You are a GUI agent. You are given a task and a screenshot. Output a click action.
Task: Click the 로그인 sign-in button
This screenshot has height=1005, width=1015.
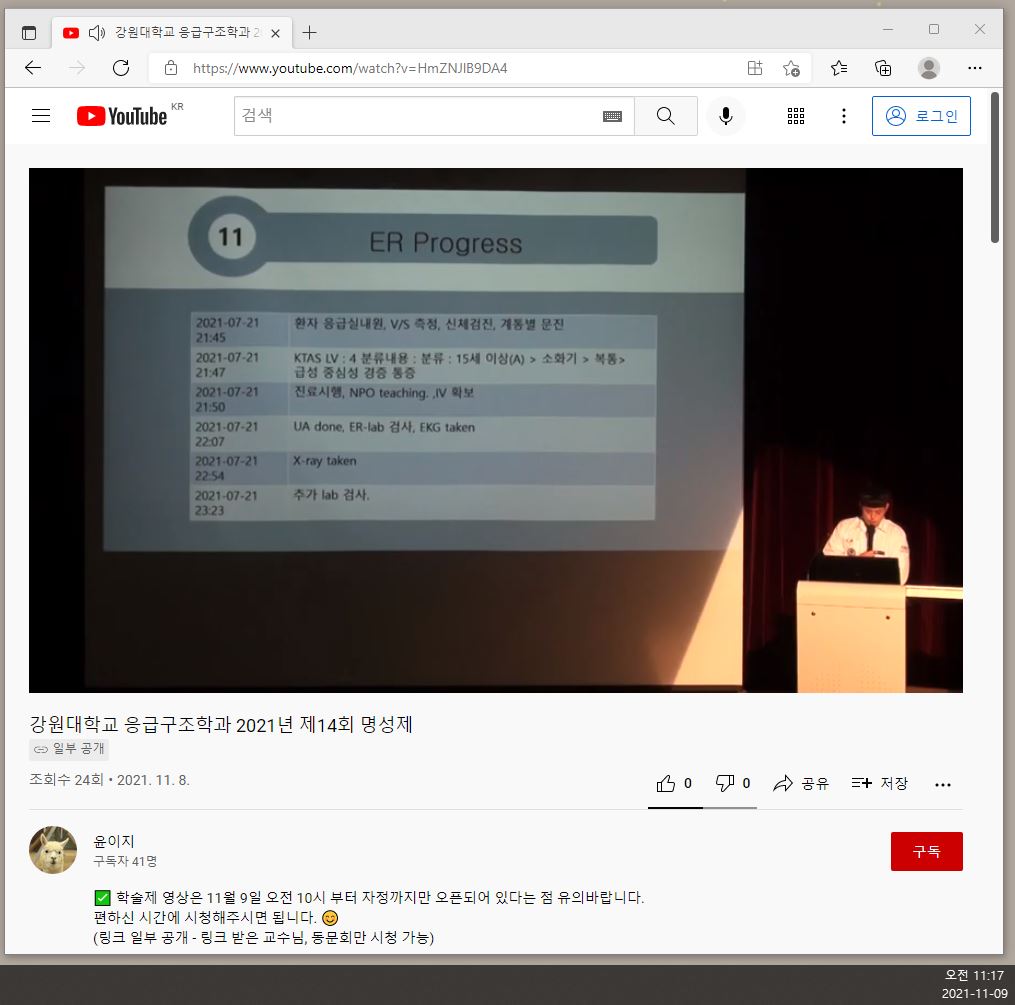[x=921, y=116]
